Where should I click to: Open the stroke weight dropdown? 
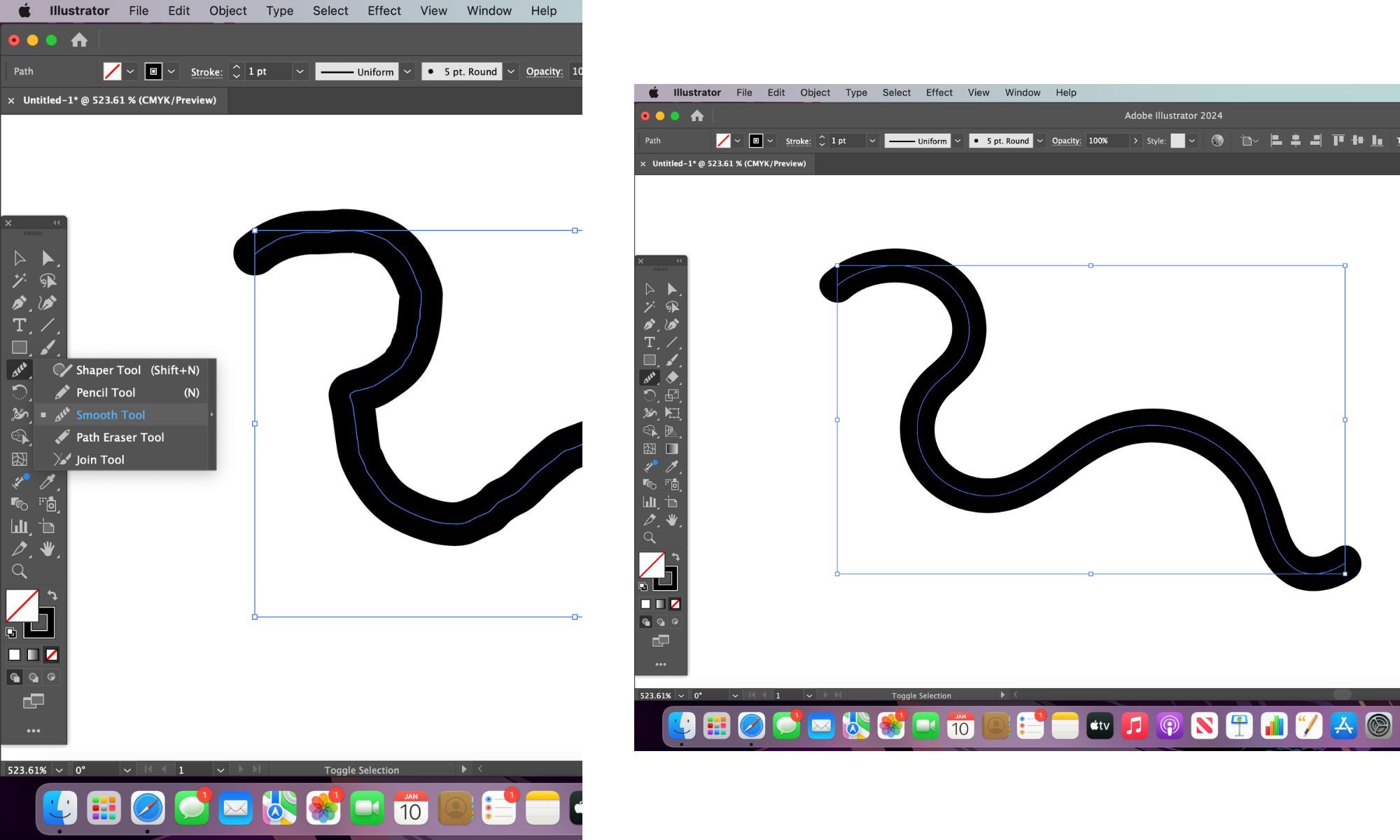(300, 71)
